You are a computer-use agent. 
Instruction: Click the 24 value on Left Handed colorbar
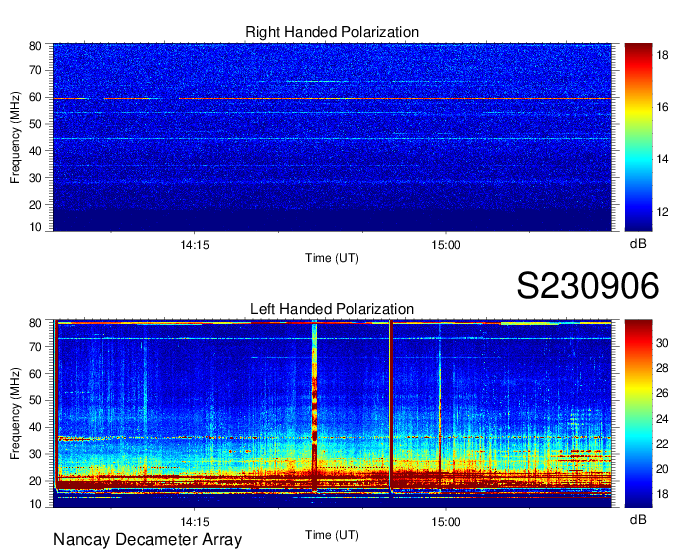click(x=662, y=419)
